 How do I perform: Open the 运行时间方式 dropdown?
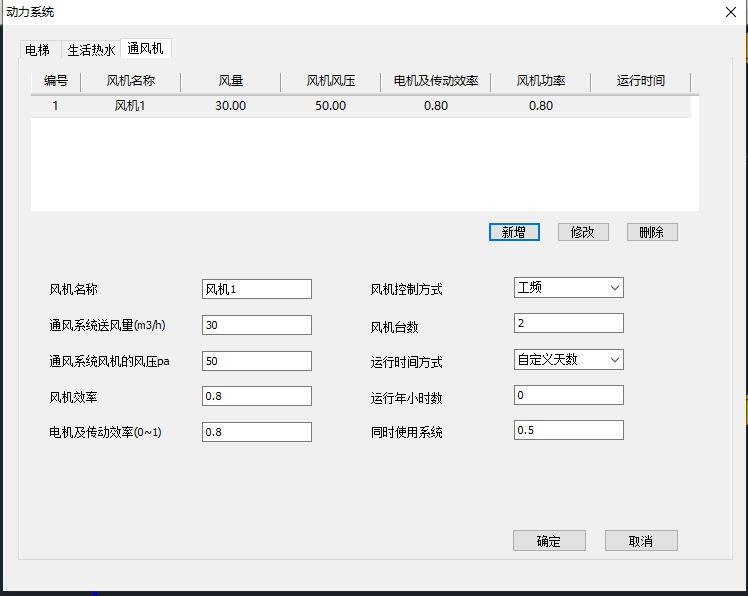click(568, 360)
